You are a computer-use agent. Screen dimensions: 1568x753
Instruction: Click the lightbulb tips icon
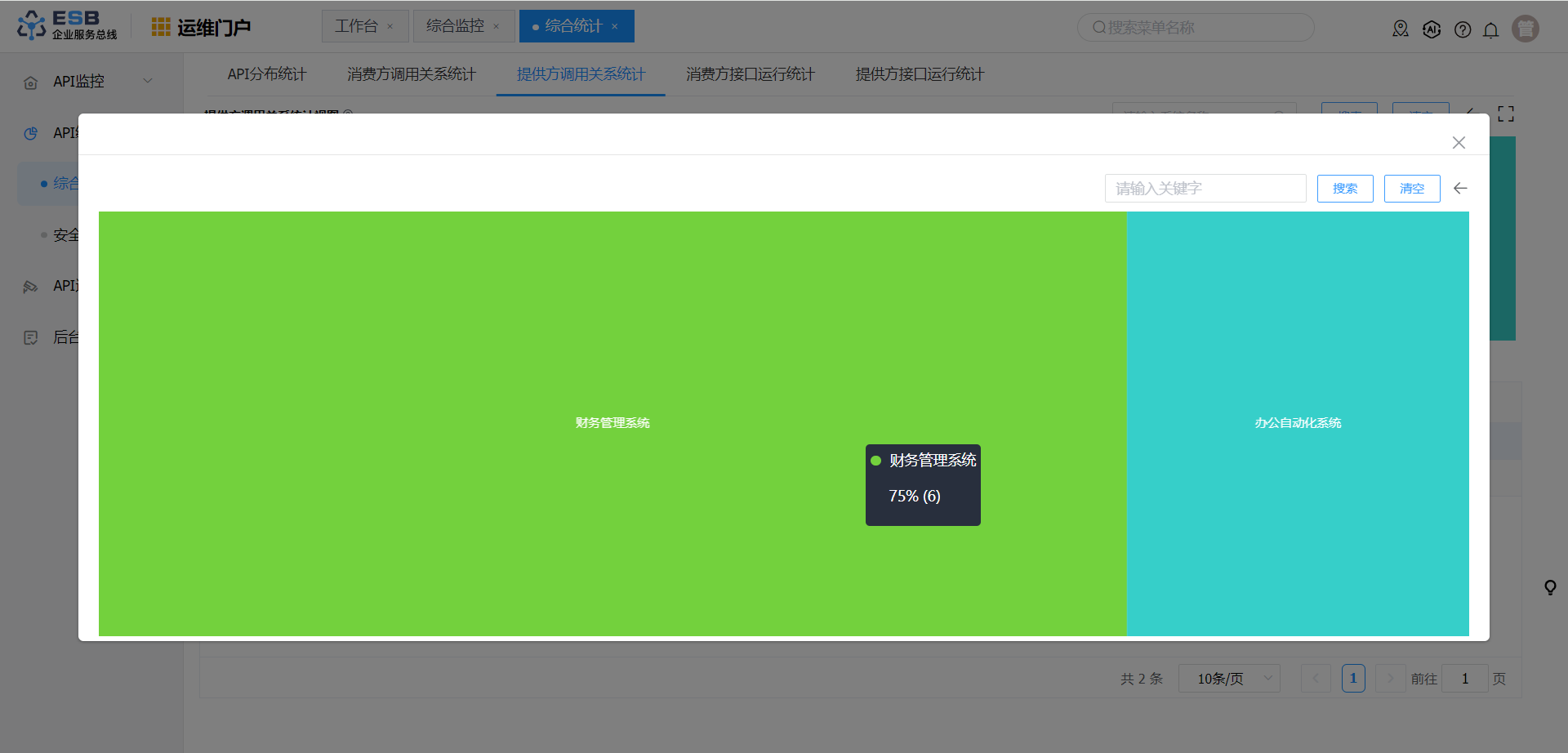1550,588
